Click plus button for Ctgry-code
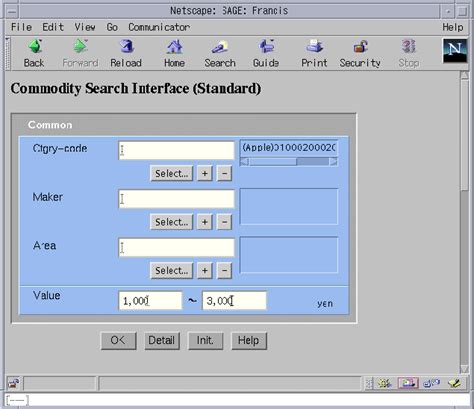Viewport: 474px width, 409px height. (x=205, y=173)
